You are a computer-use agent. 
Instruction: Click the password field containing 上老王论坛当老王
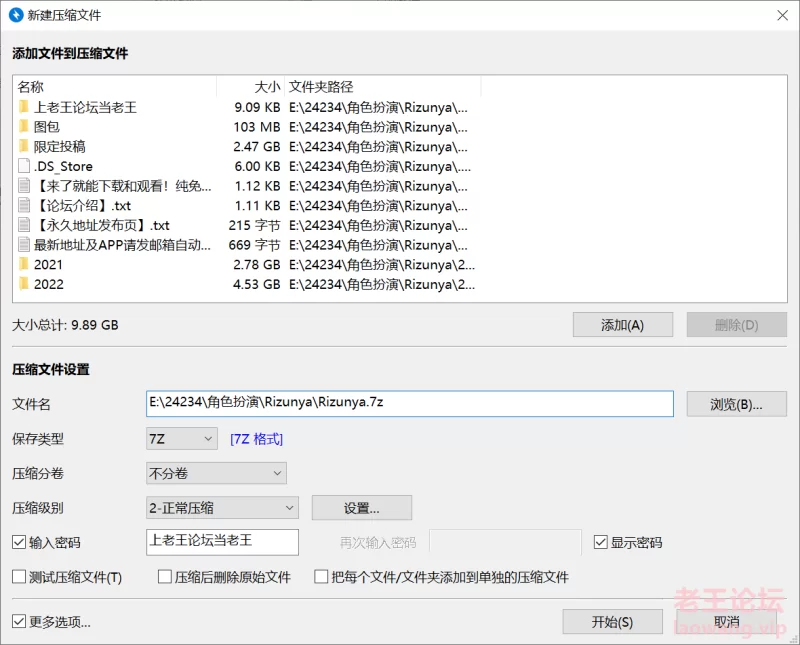point(222,542)
